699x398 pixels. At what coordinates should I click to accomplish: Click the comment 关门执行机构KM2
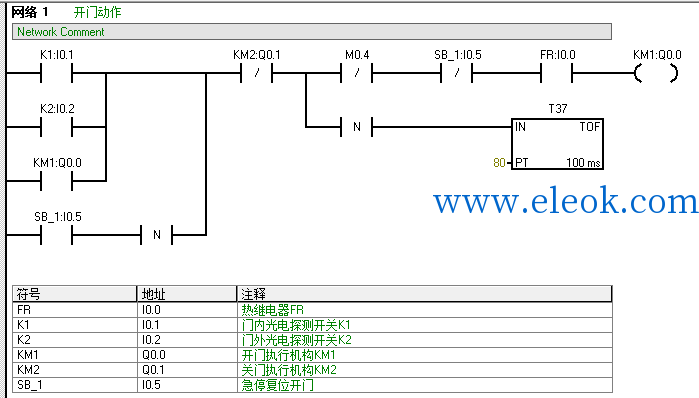(289, 370)
